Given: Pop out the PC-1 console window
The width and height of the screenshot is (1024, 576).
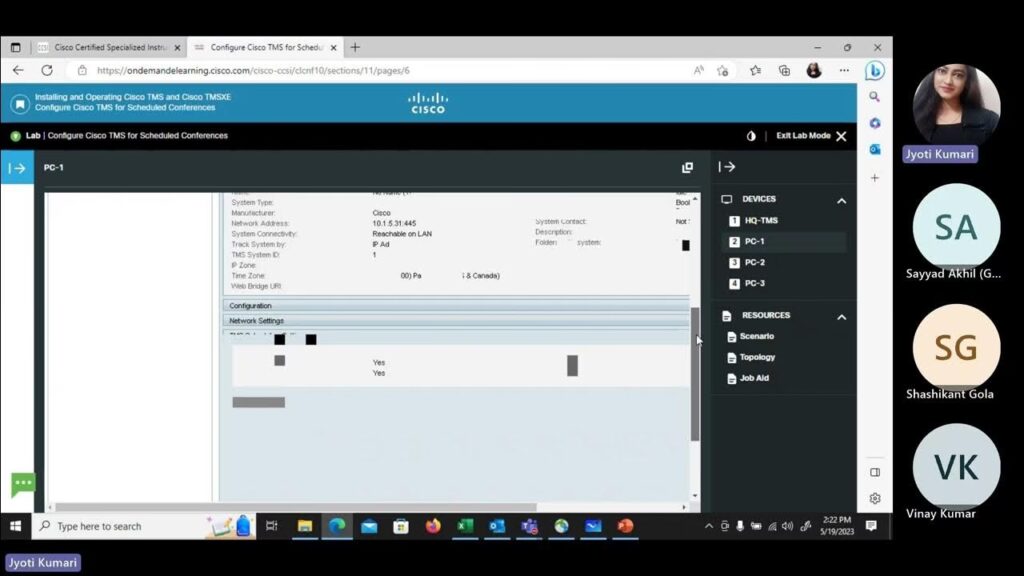Looking at the screenshot, I should click(x=687, y=168).
